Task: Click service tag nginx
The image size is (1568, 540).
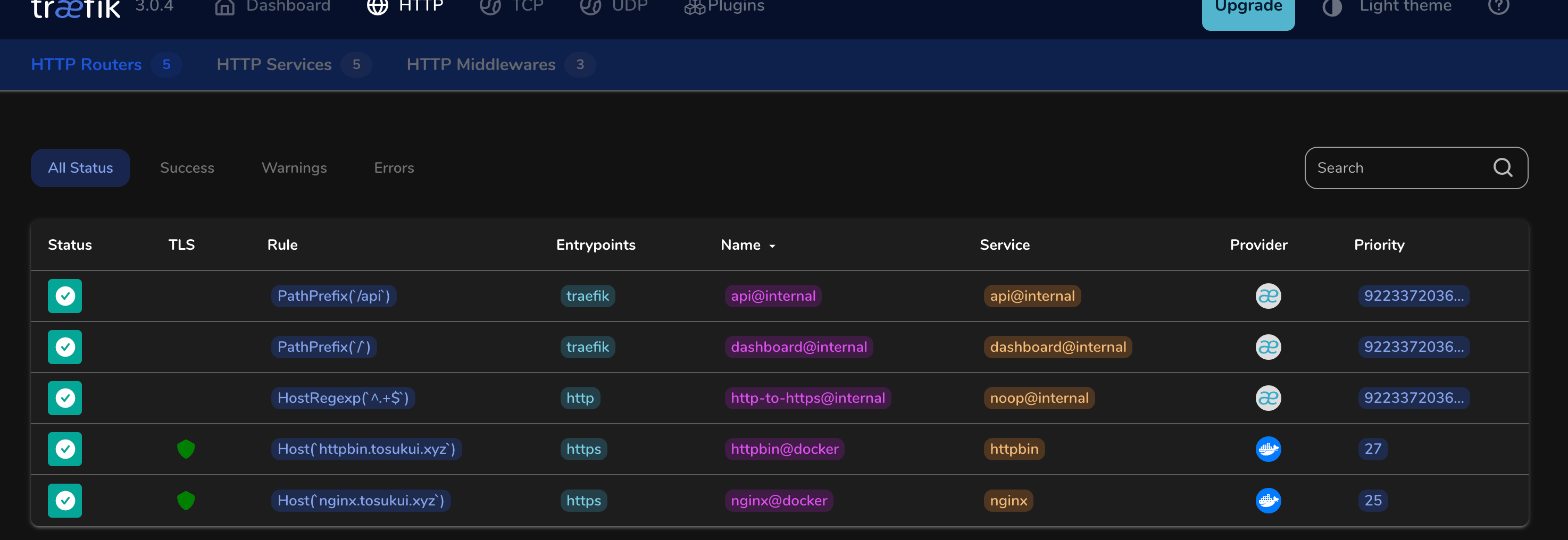Action: 1008,501
